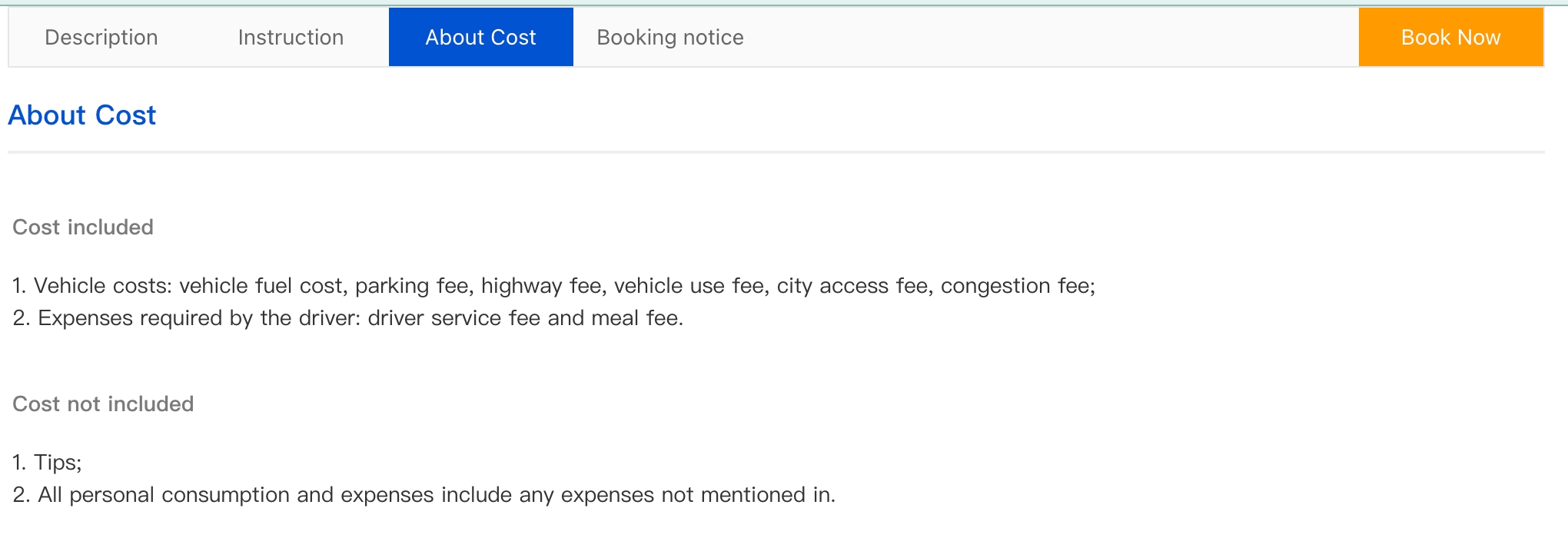
Task: Go to the Booking notice tab
Action: 670,38
